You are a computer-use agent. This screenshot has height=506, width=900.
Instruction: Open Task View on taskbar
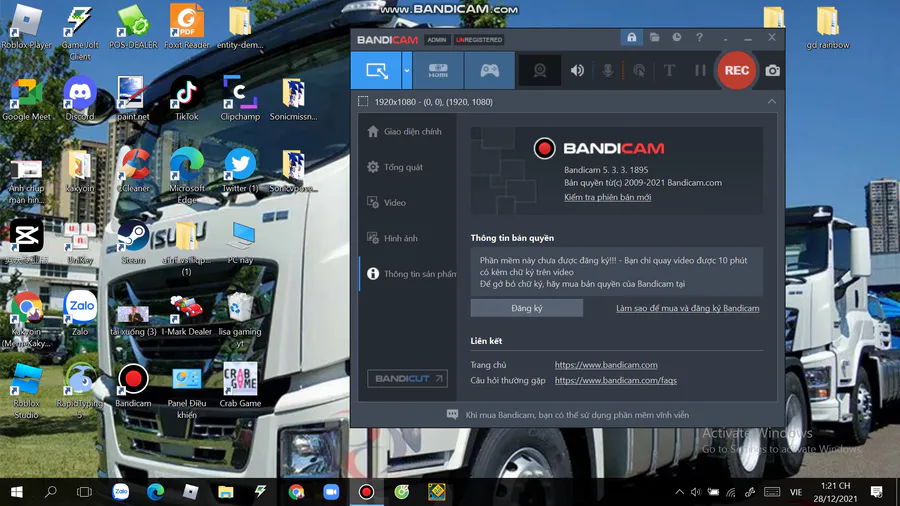point(84,492)
